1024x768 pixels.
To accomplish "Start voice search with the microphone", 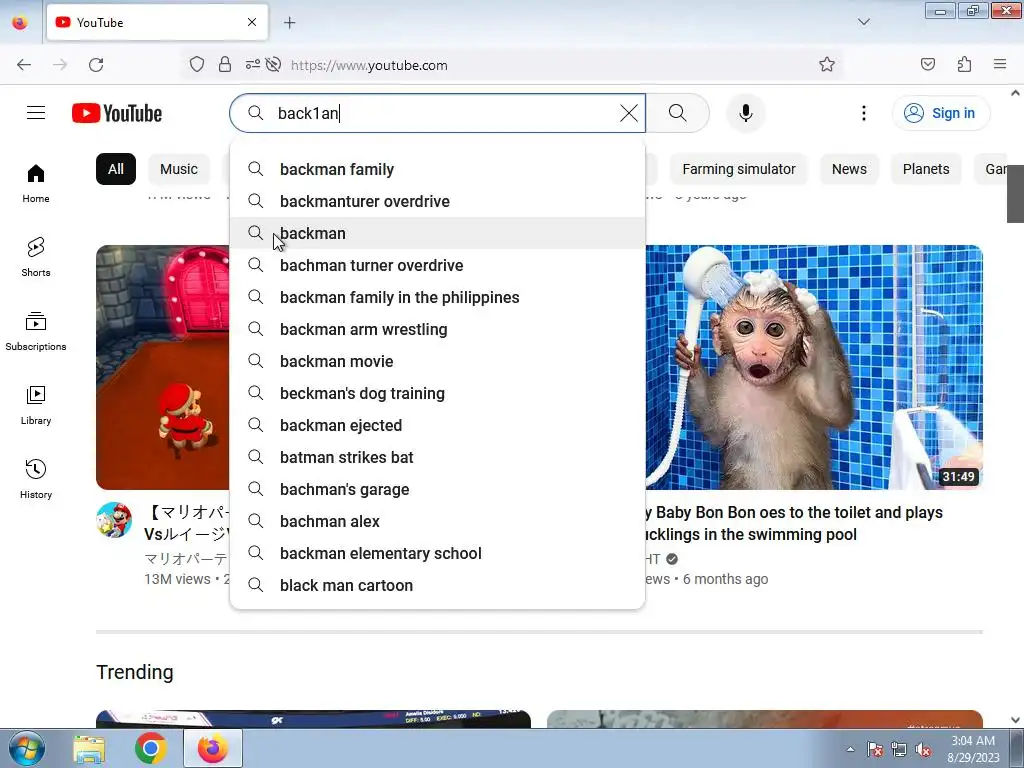I will 745,113.
